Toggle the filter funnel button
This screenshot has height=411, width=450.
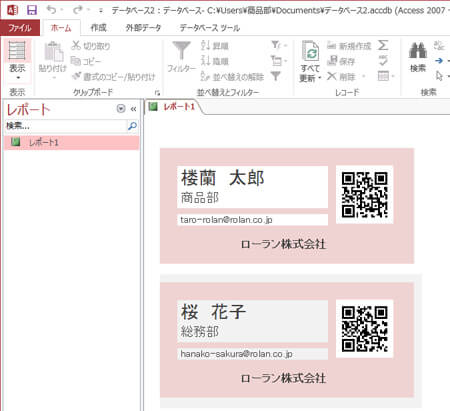click(276, 76)
